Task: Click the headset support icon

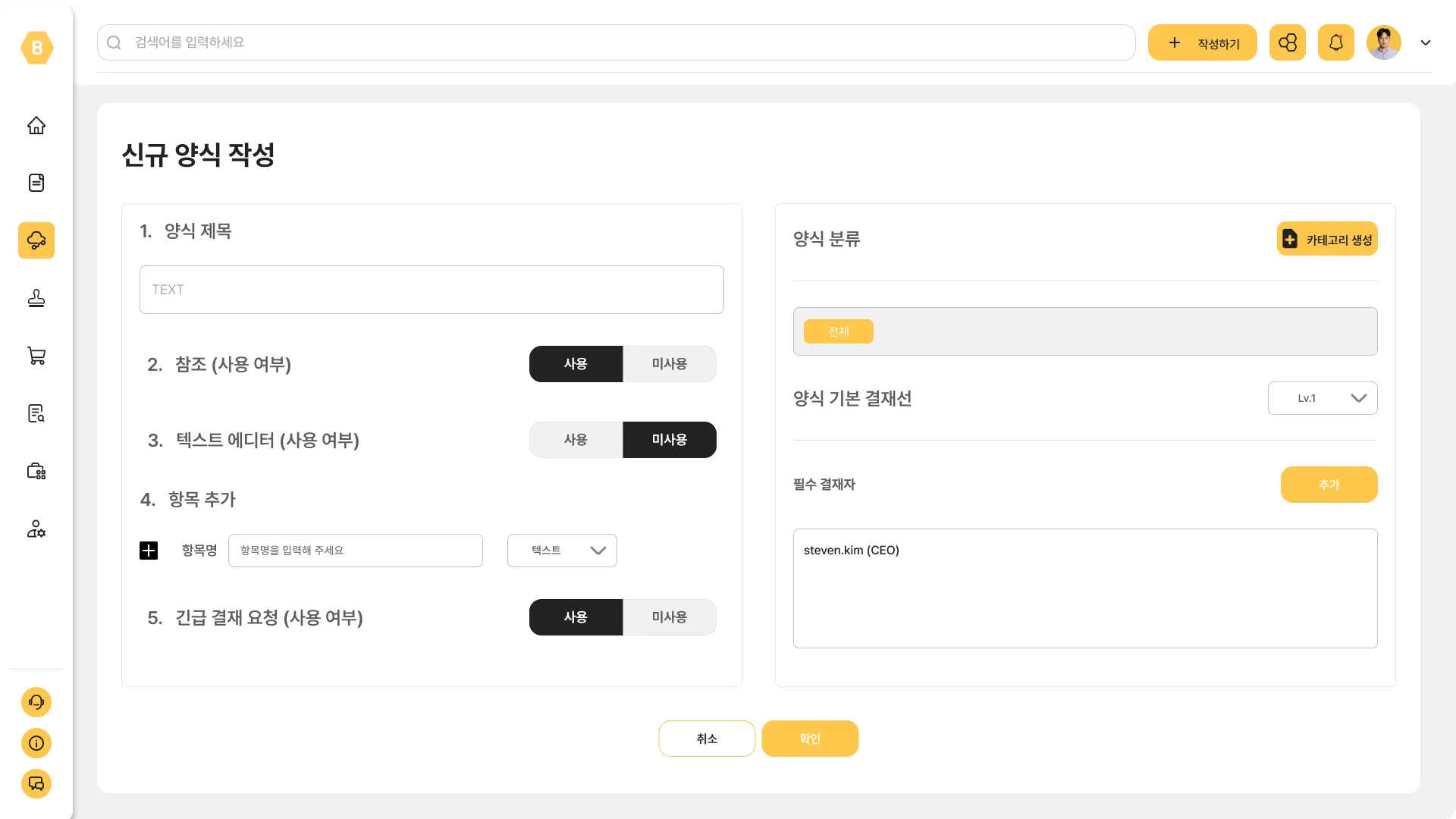Action: click(36, 702)
